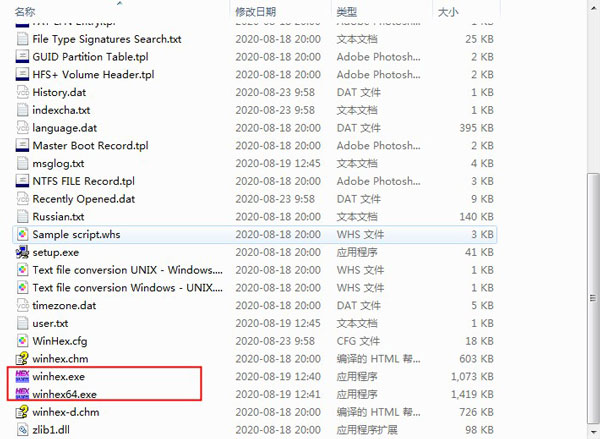
Task: Click the 98 KB size value
Action: pyautogui.click(x=479, y=430)
